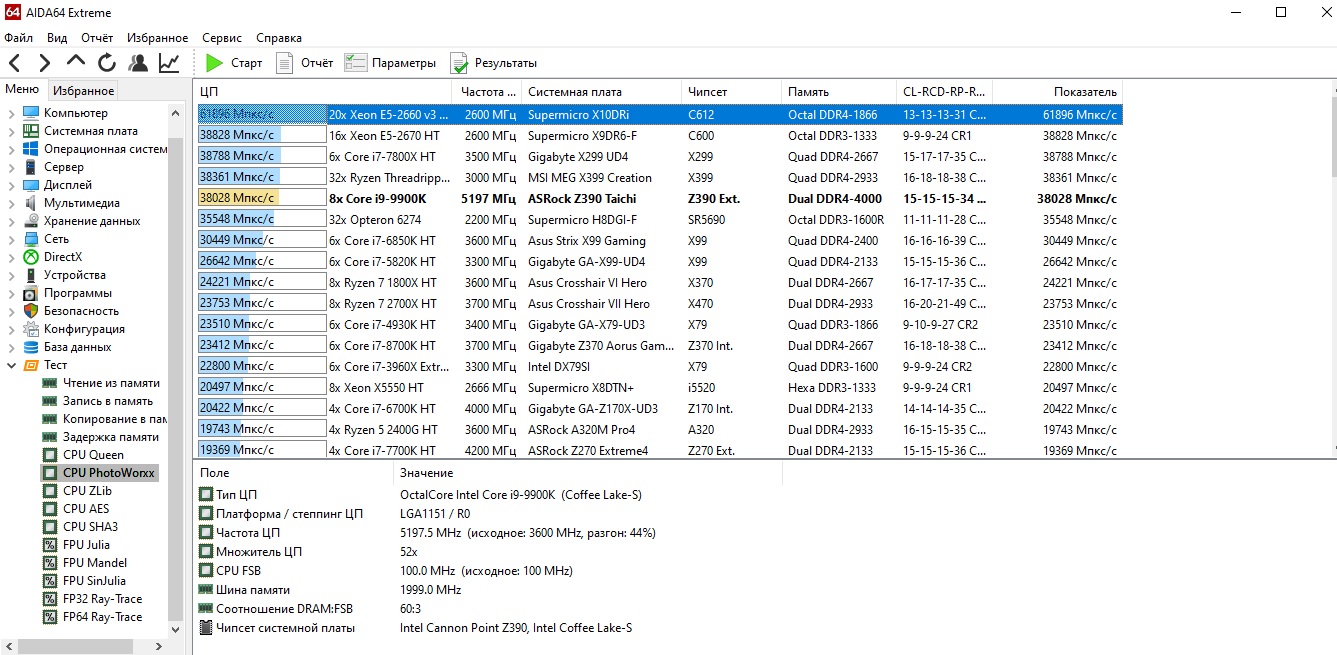Select the Программы icon
Viewport: 1337px width, 655px height.
30,293
